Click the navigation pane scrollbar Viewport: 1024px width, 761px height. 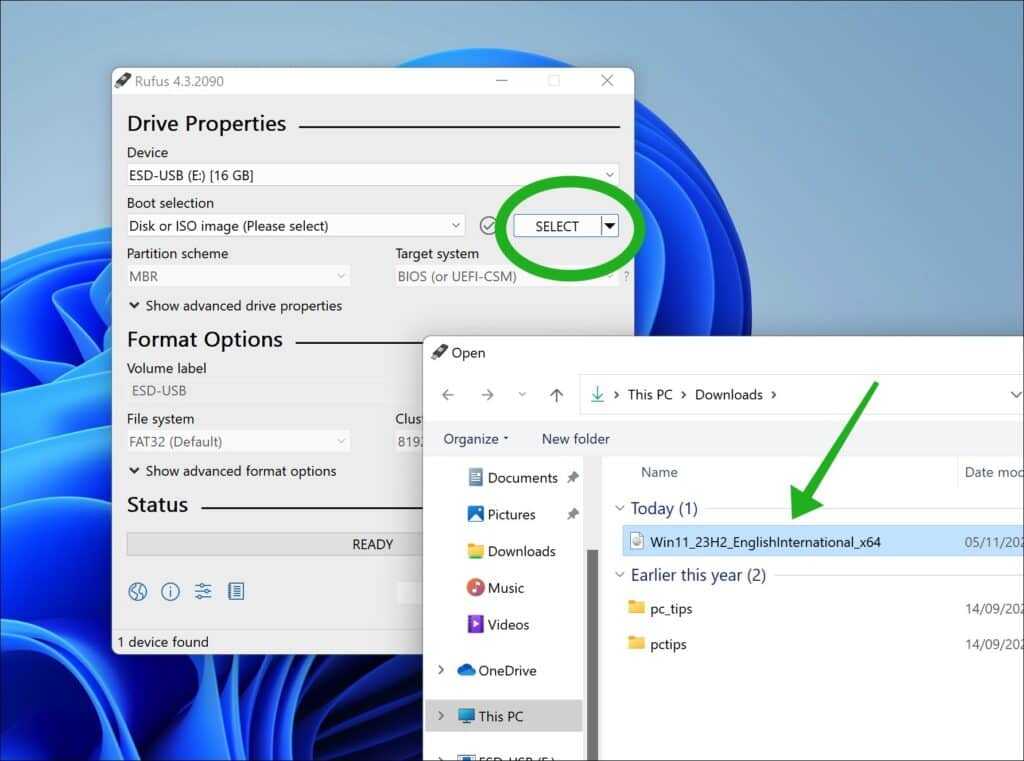pyautogui.click(x=592, y=653)
